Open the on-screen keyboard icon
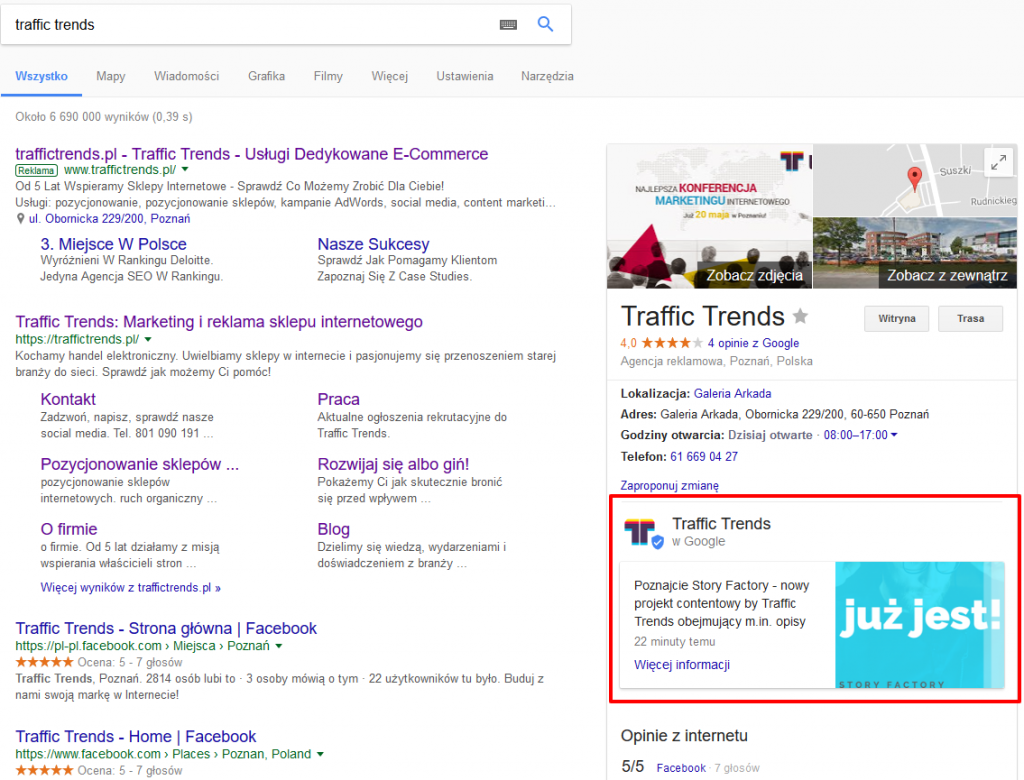This screenshot has width=1024, height=780. pos(508,25)
